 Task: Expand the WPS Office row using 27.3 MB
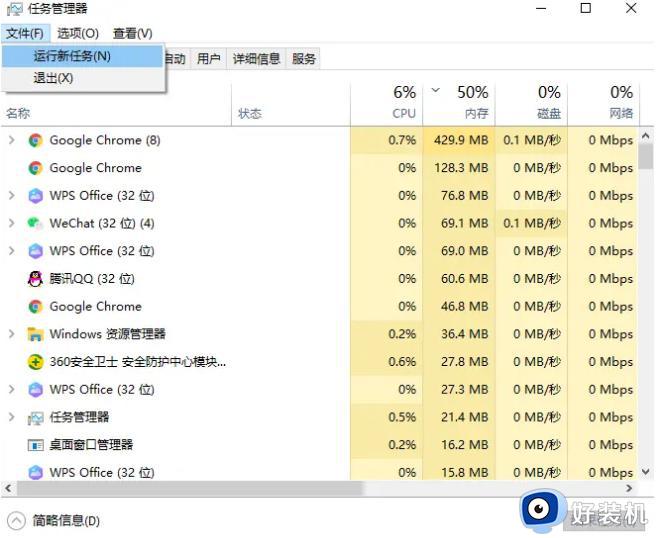click(x=12, y=389)
